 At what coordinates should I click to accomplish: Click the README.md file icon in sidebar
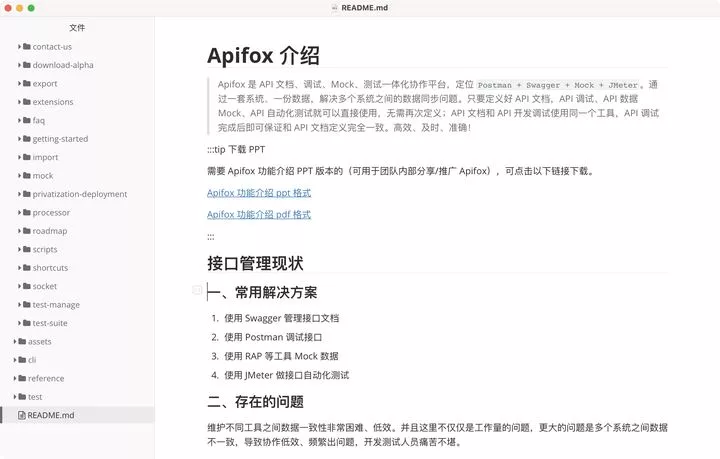[21, 415]
